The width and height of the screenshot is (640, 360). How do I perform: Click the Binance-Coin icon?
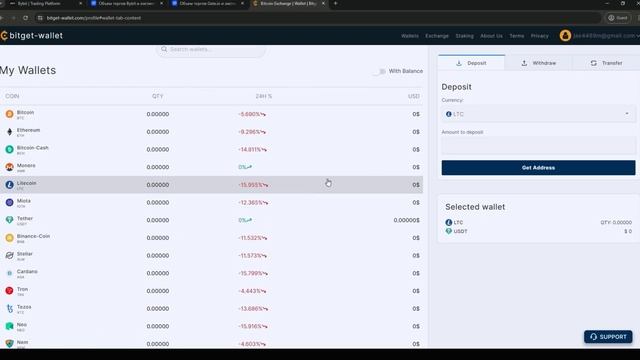(9, 238)
